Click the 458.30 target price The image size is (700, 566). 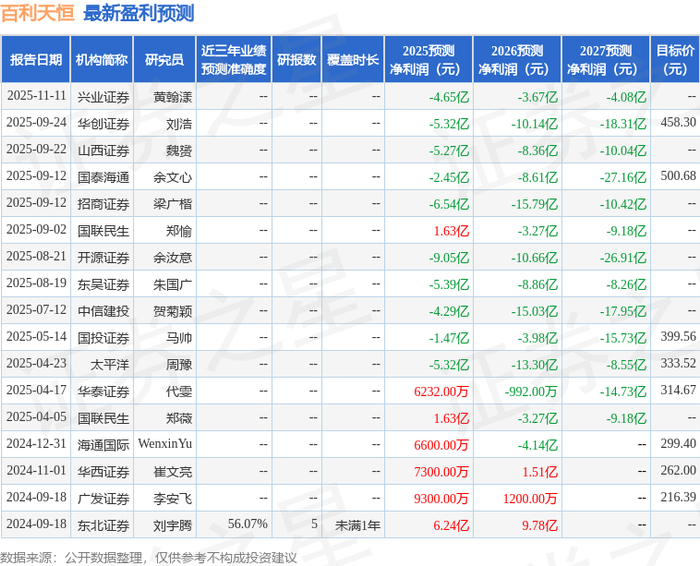coord(678,122)
